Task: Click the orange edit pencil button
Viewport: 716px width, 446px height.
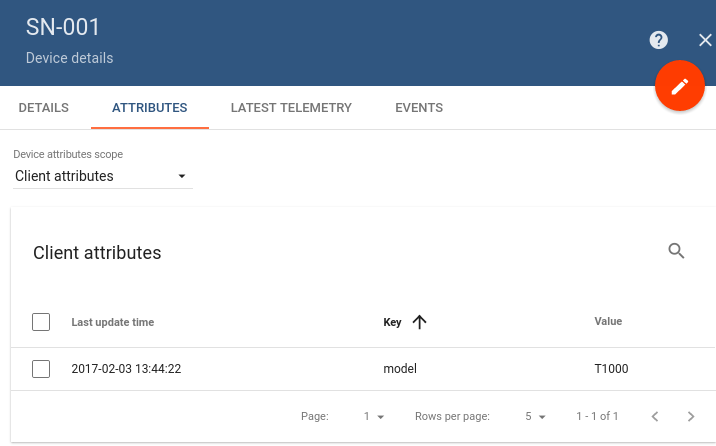Action: click(680, 87)
